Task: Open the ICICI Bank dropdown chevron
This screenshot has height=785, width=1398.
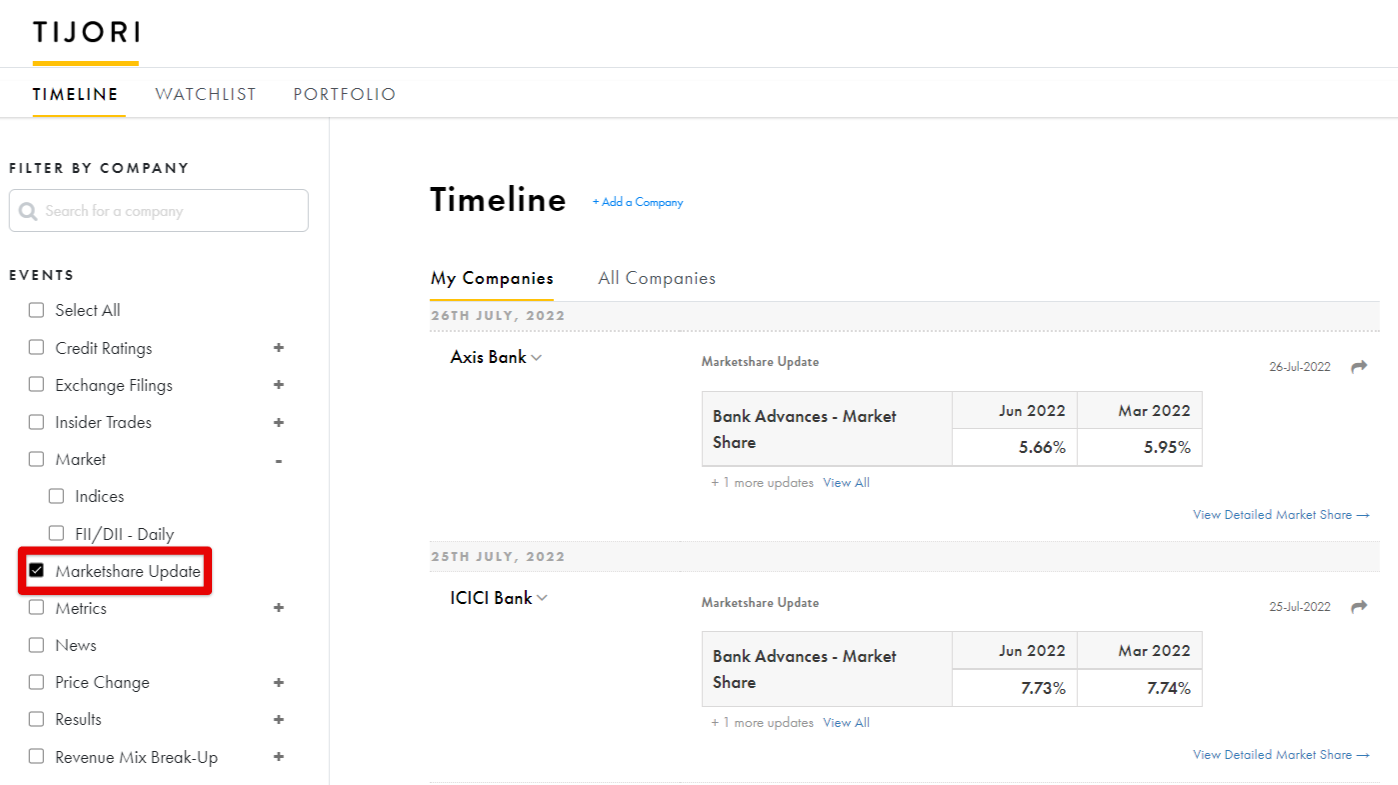Action: click(543, 598)
